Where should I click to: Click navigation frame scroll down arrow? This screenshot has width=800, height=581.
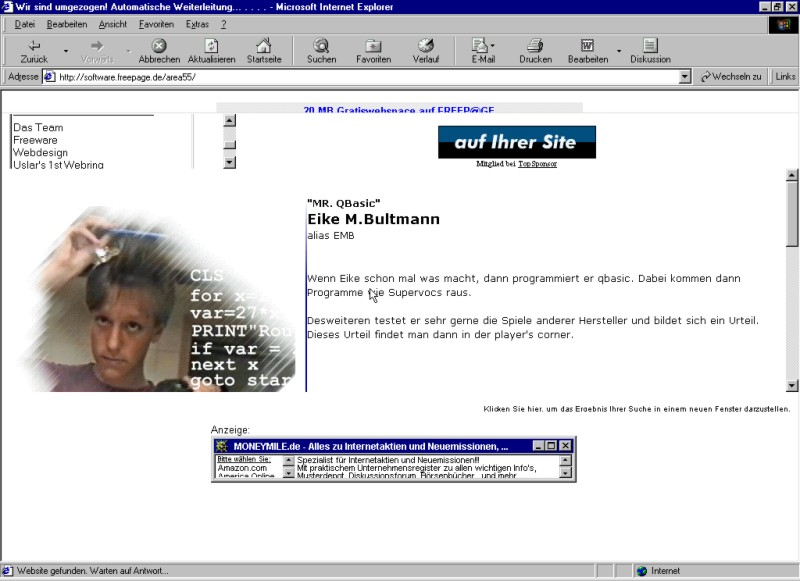(230, 163)
